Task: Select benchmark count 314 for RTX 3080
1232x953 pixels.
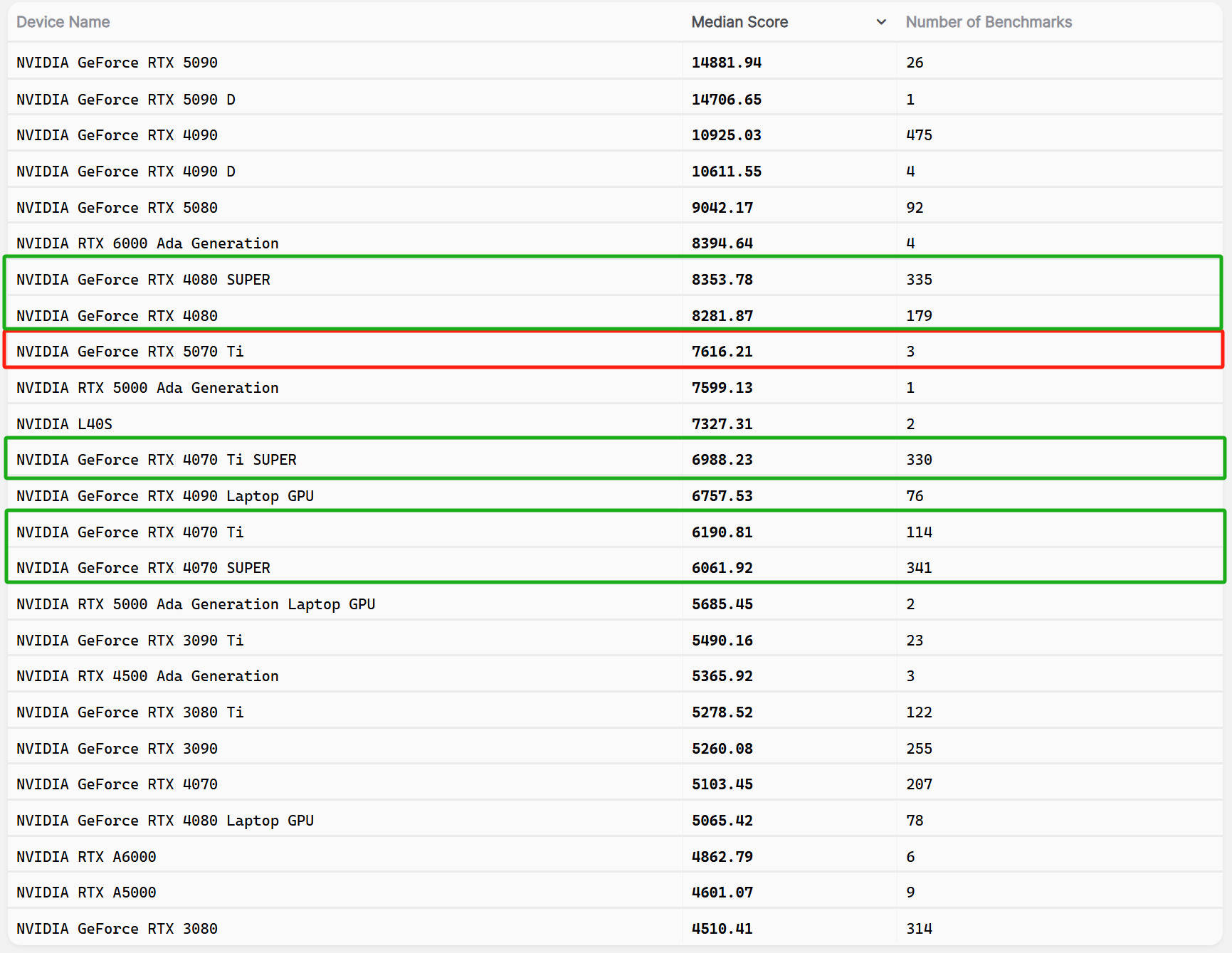Action: click(x=919, y=929)
